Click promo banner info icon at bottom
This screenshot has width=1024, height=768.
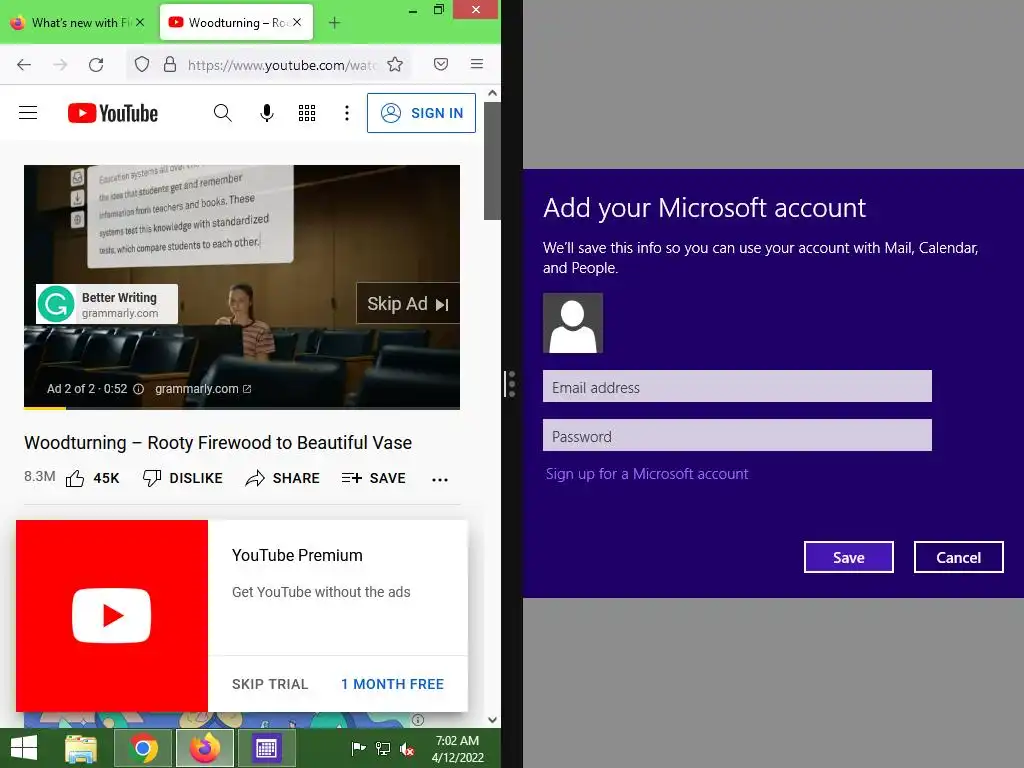click(x=418, y=720)
